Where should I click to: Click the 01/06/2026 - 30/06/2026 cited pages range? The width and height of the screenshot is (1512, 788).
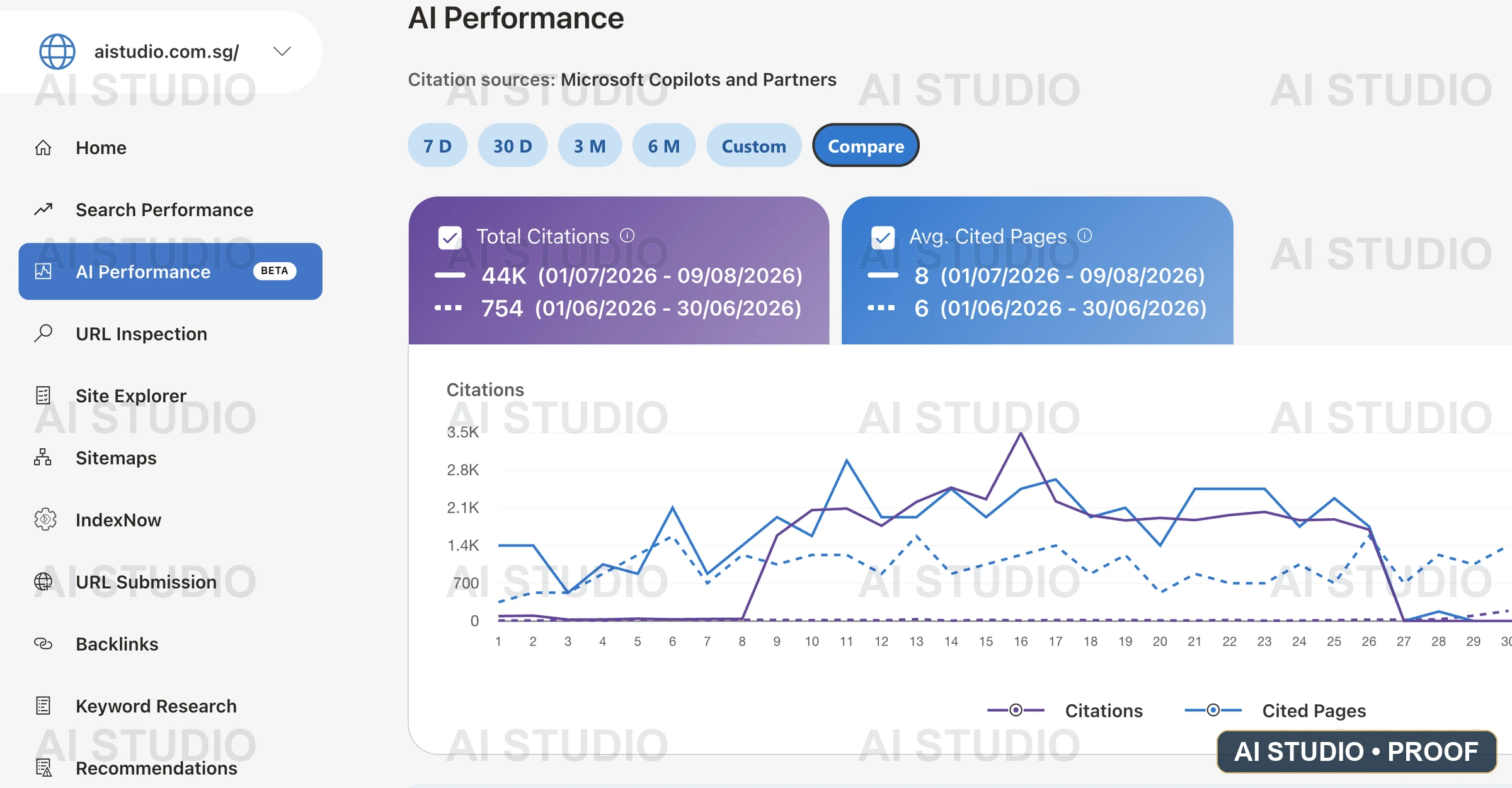click(1074, 308)
